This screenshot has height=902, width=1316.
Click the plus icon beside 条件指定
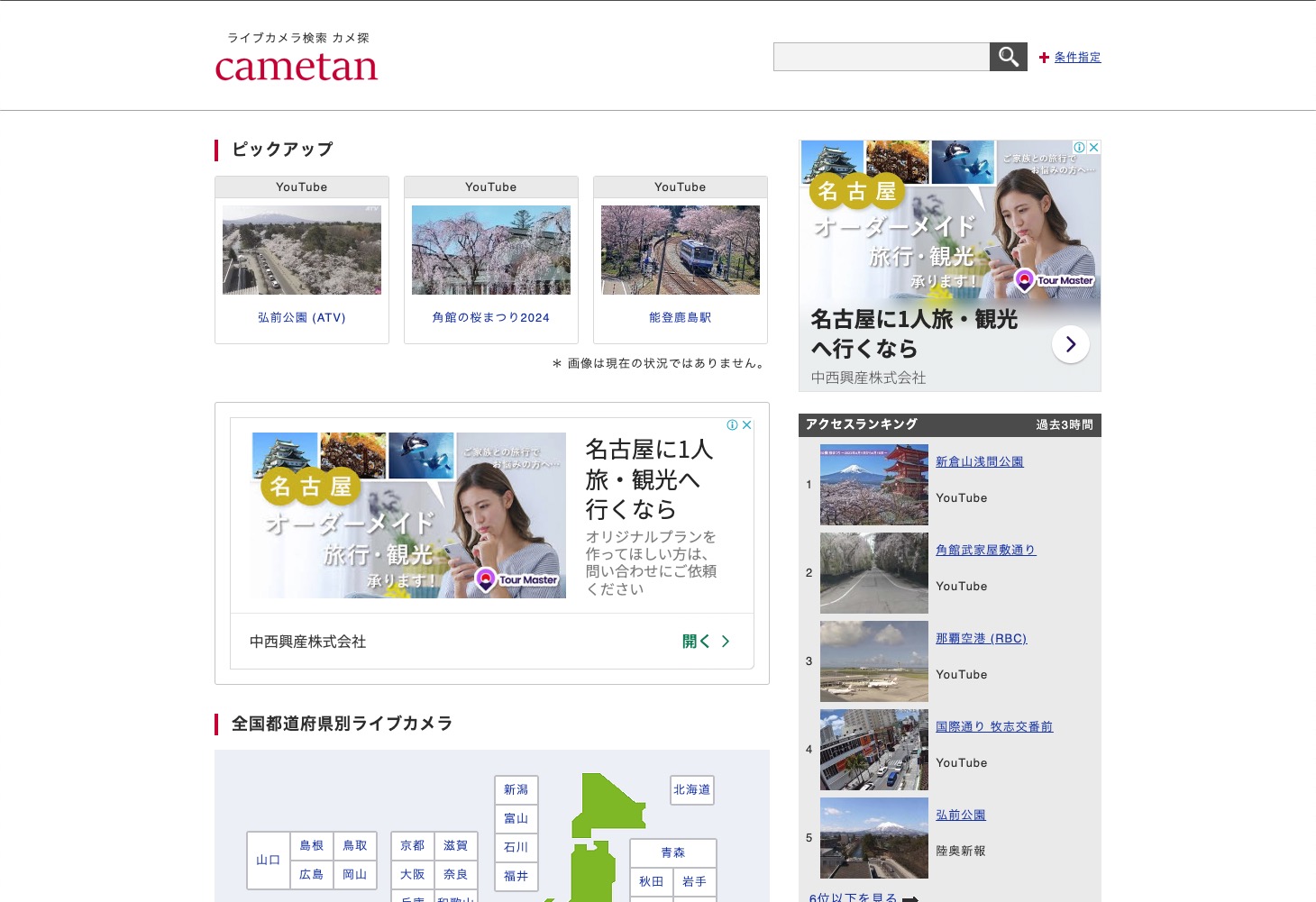1044,57
